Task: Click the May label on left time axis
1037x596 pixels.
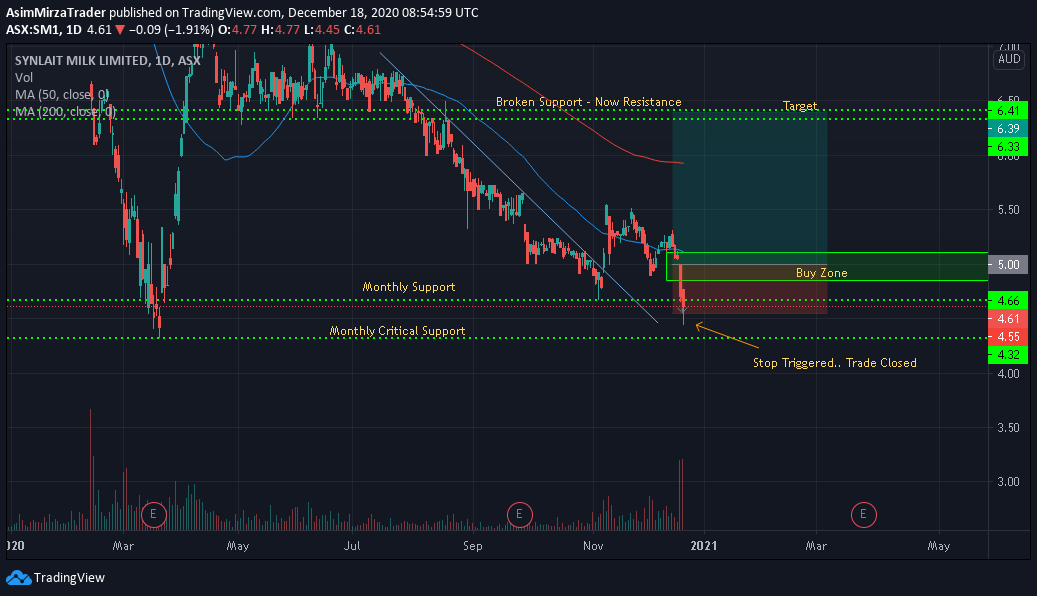Action: click(237, 546)
